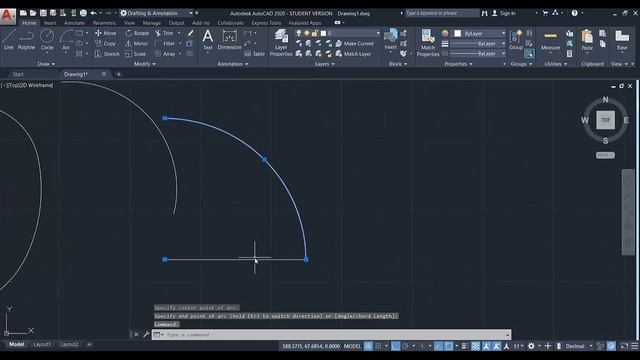The width and height of the screenshot is (640, 360).
Task: Open the Parametric ribbon tab
Action: (x=104, y=23)
